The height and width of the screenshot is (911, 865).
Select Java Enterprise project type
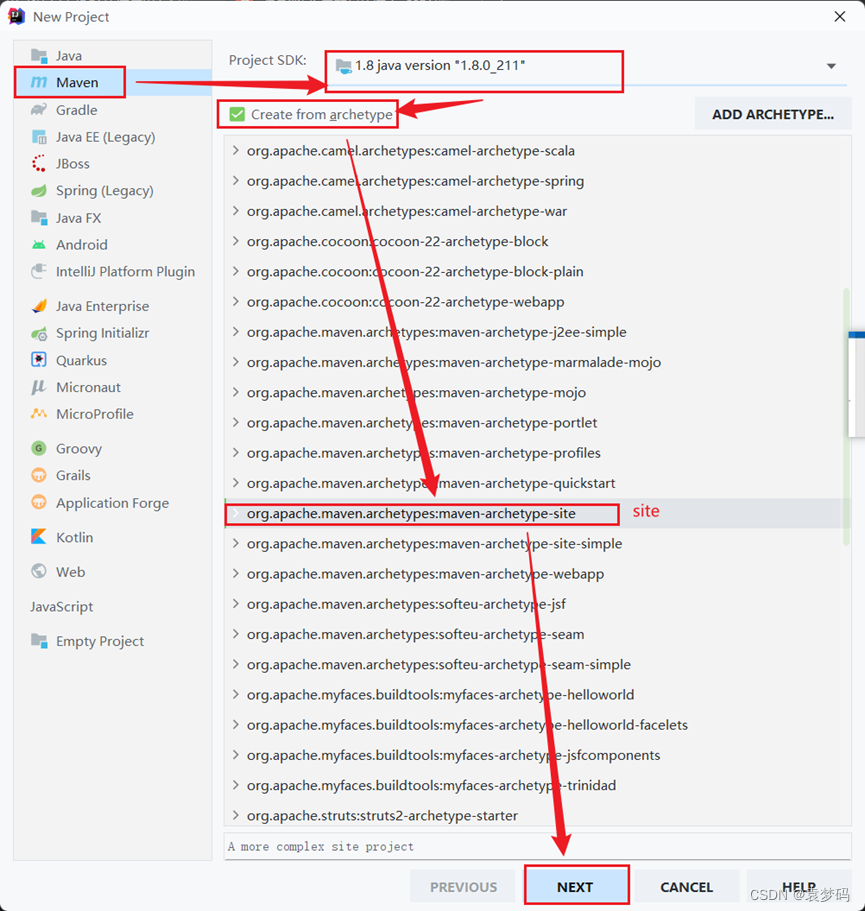coord(113,306)
